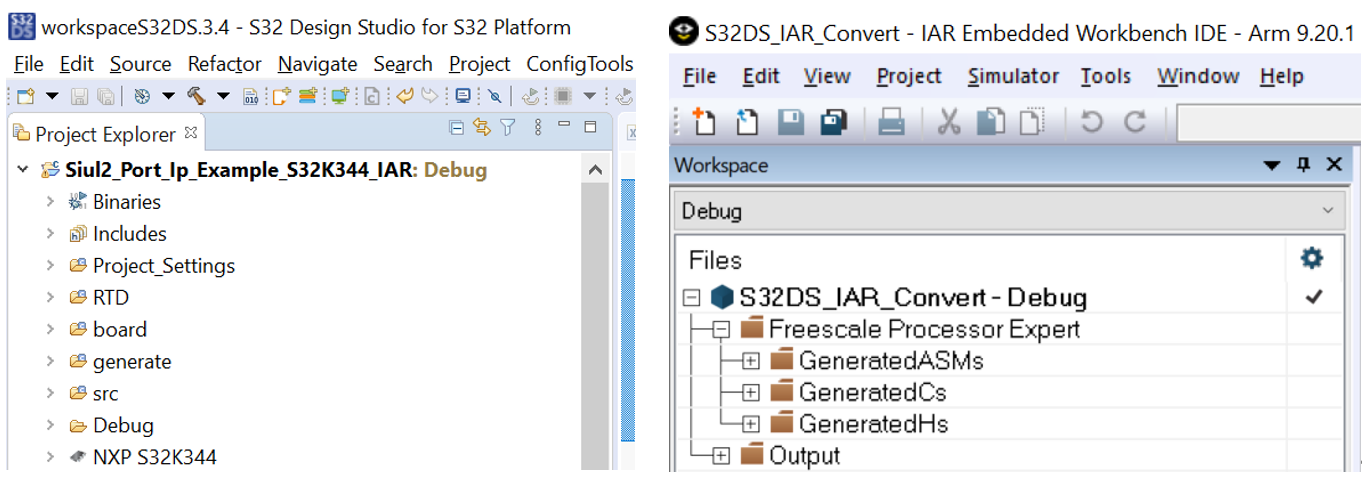
Task: Open the Simulator menu in IAR
Action: [1013, 76]
